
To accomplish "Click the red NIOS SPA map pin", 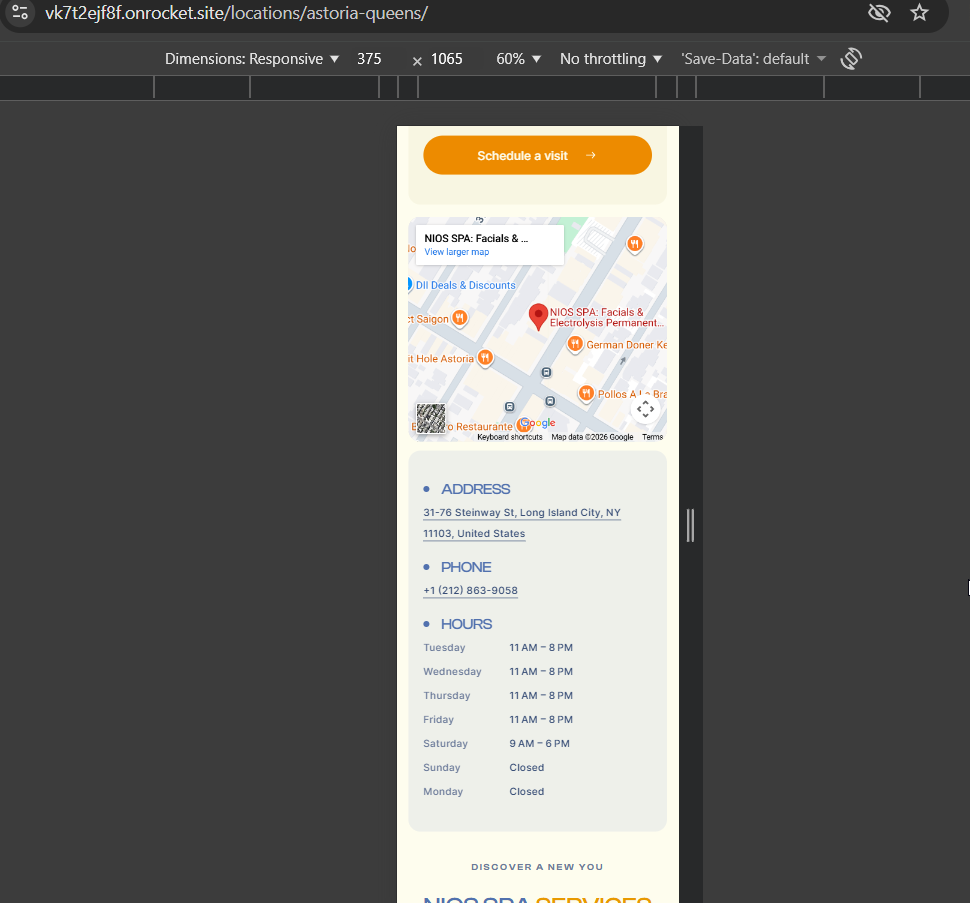I will 538,317.
